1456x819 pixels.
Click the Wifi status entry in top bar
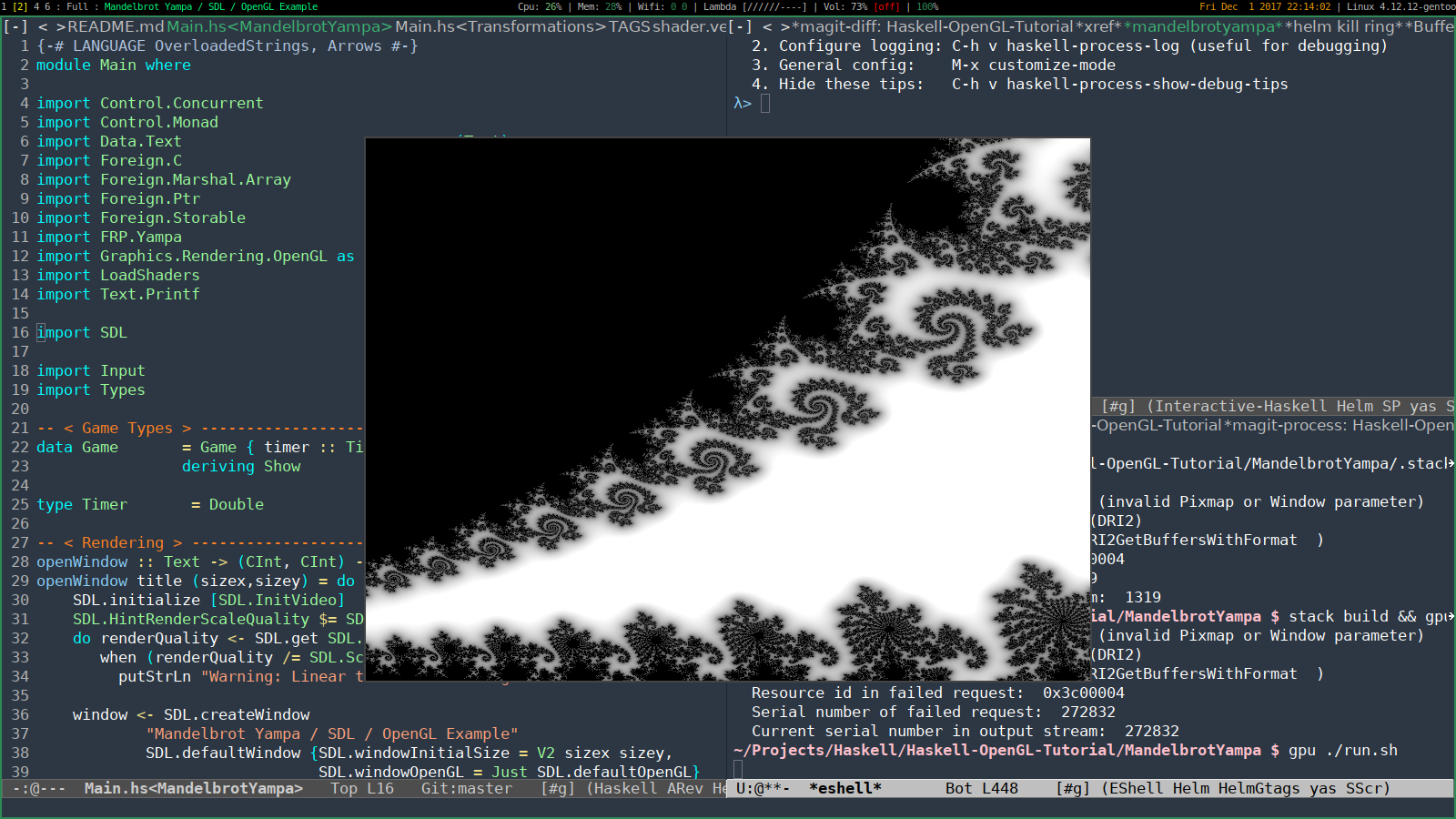point(662,6)
